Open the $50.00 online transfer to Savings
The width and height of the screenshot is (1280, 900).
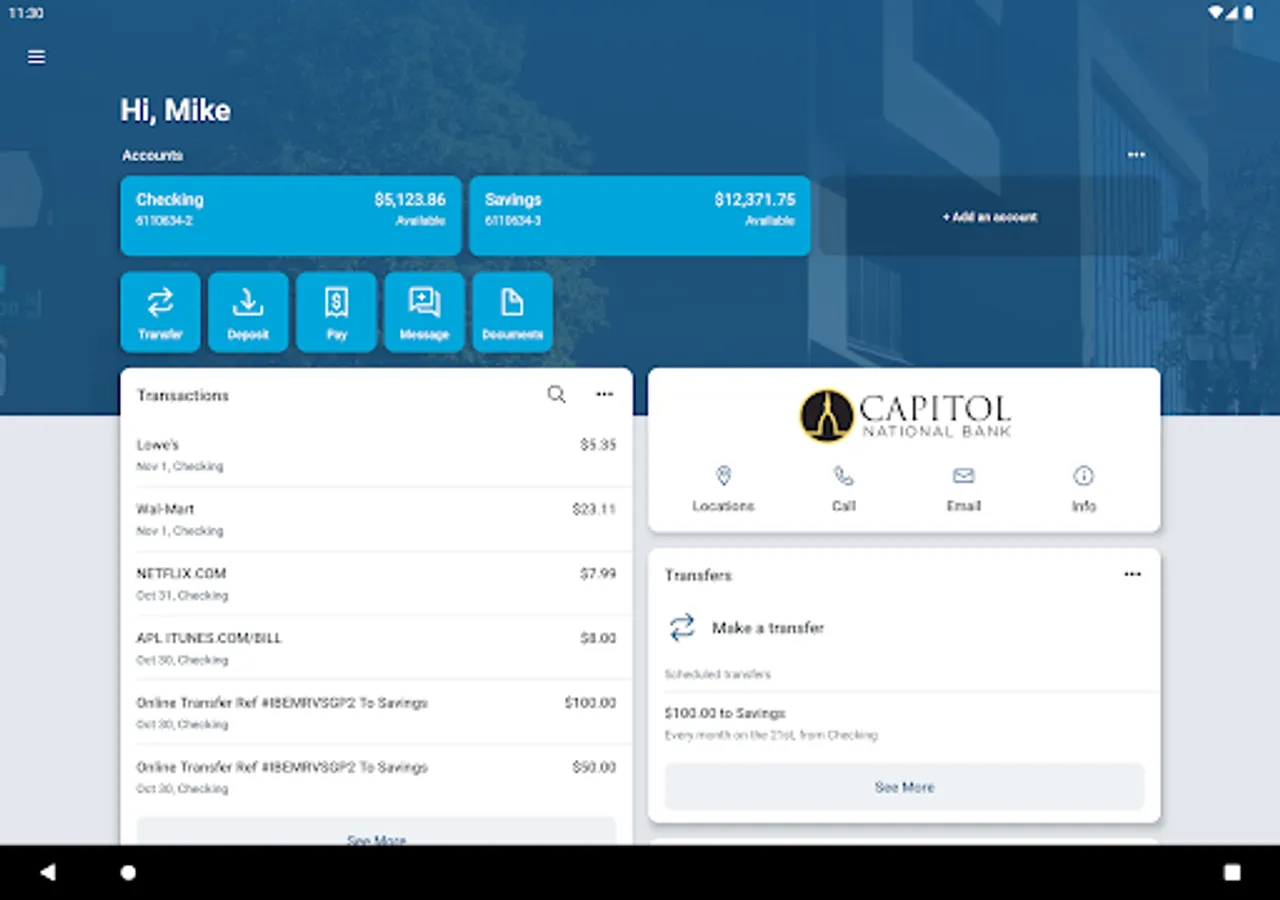(x=376, y=777)
